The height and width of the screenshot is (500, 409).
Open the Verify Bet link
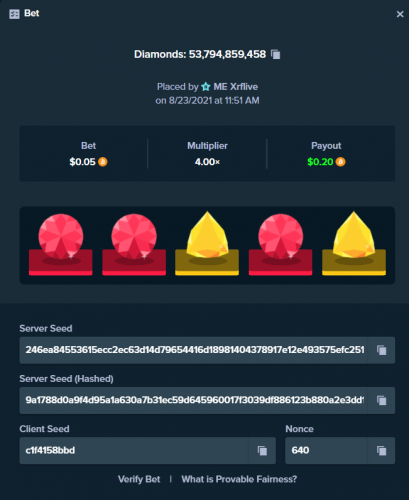[139, 479]
